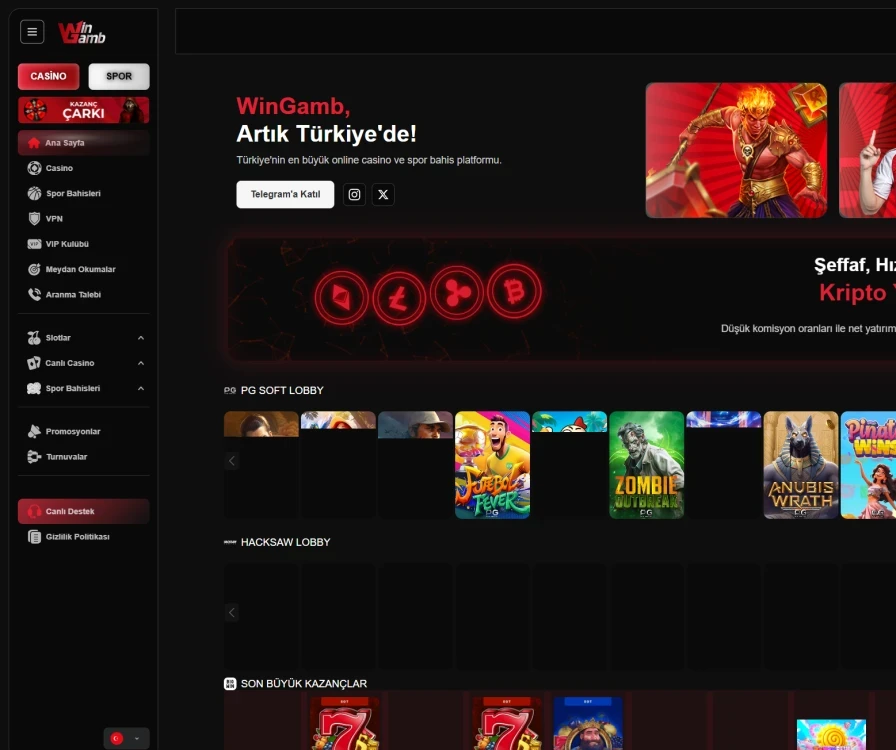Image resolution: width=896 pixels, height=750 pixels.
Task: Click the Son Büyük Kazançlar icon
Action: [x=230, y=684]
